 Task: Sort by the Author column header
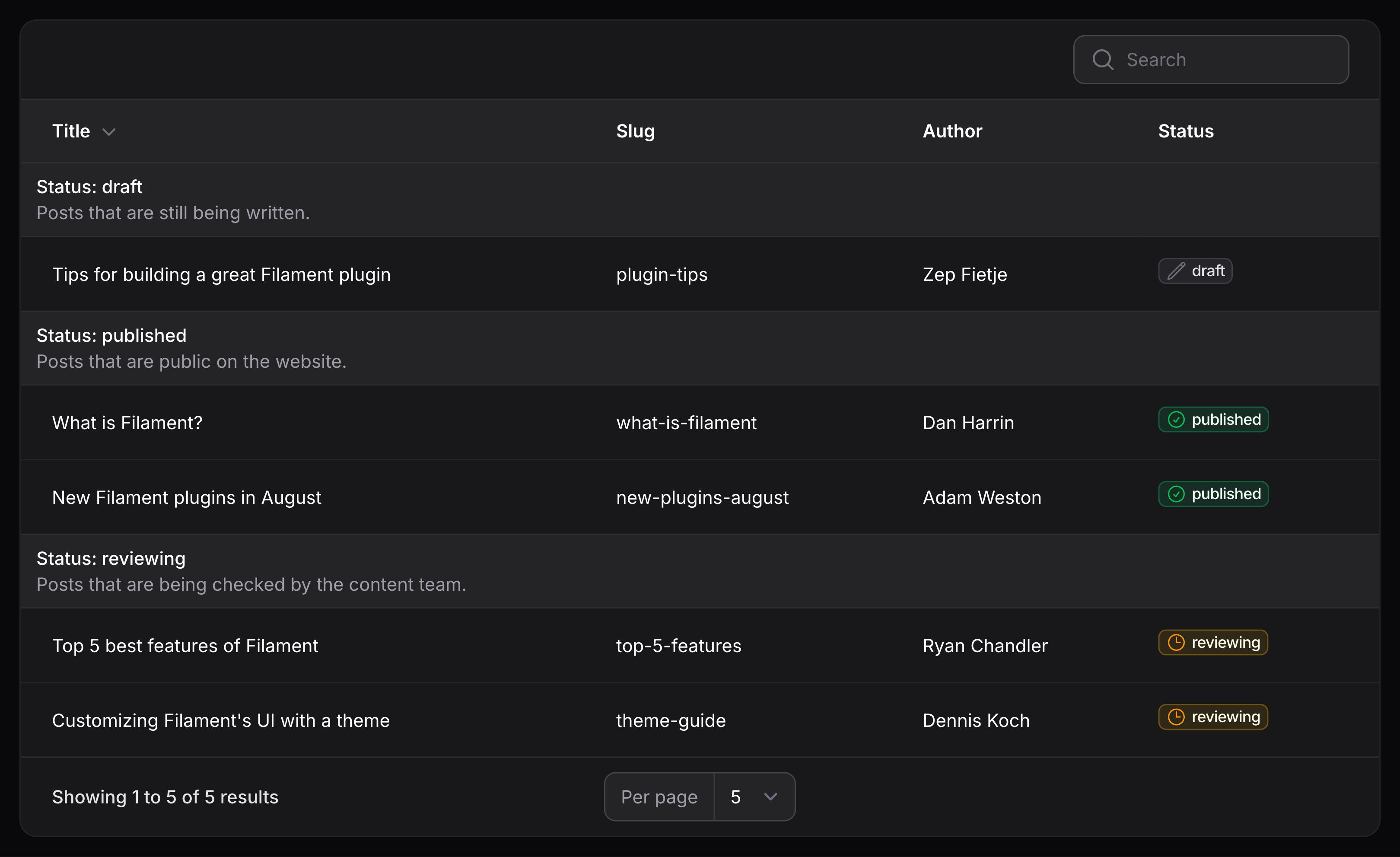(952, 131)
